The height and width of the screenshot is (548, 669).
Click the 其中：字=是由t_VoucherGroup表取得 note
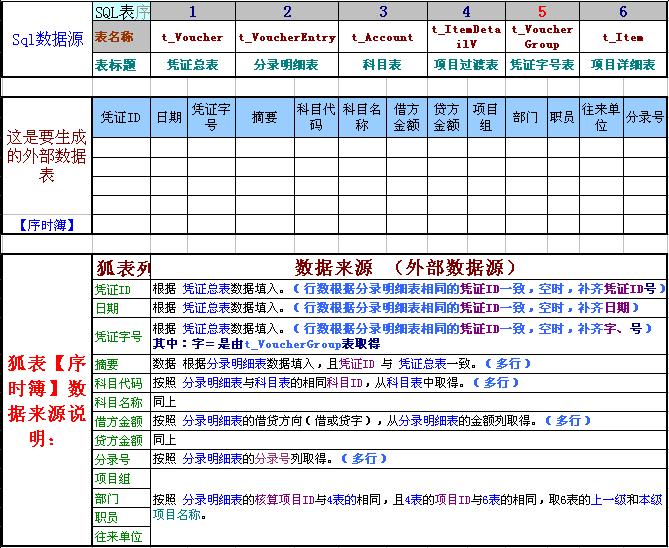click(x=266, y=344)
